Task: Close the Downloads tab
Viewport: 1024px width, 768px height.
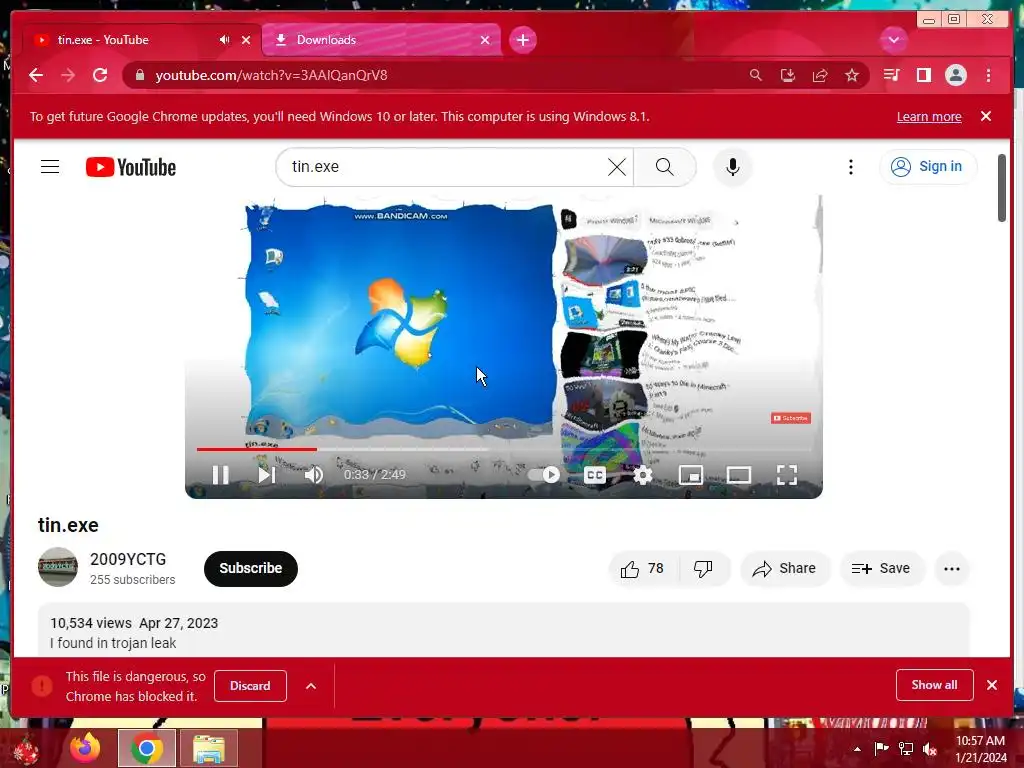Action: pyautogui.click(x=485, y=40)
